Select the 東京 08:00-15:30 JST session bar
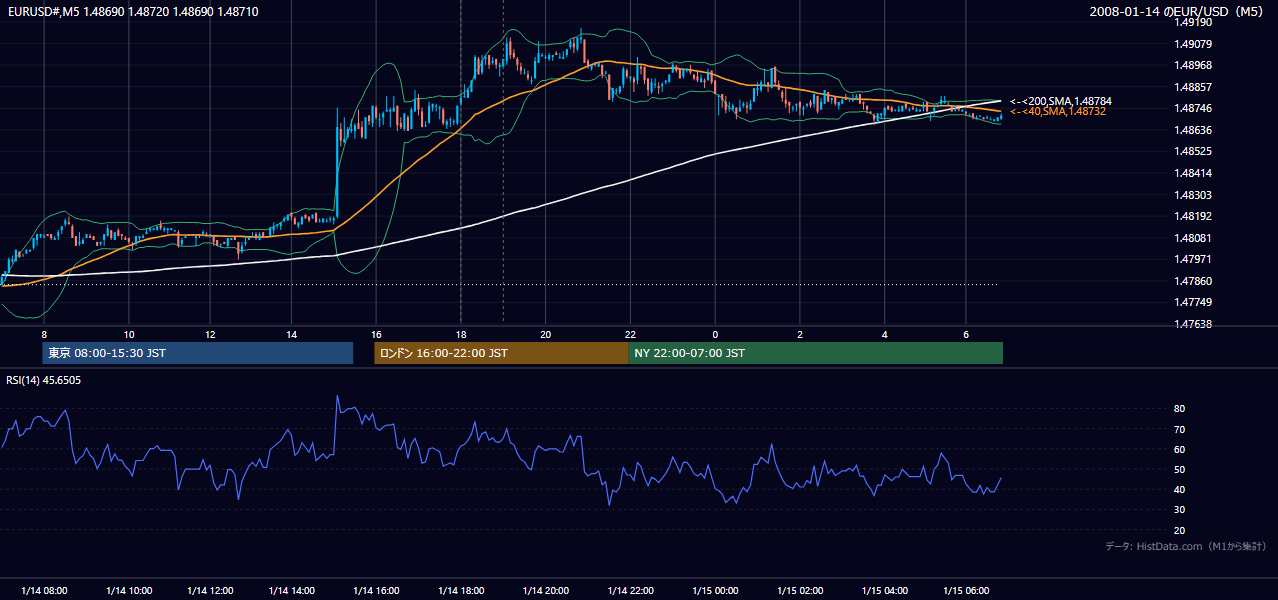Viewport: 1278px width, 600px height. [x=198, y=353]
